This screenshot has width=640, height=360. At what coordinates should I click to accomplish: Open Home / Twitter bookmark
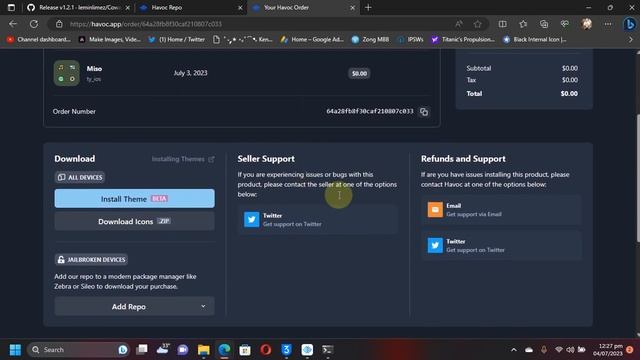(x=177, y=40)
